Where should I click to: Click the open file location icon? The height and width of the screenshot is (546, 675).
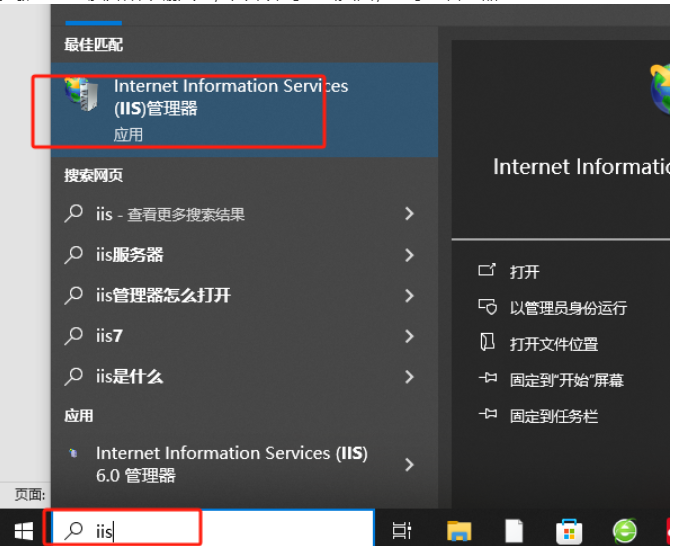487,342
